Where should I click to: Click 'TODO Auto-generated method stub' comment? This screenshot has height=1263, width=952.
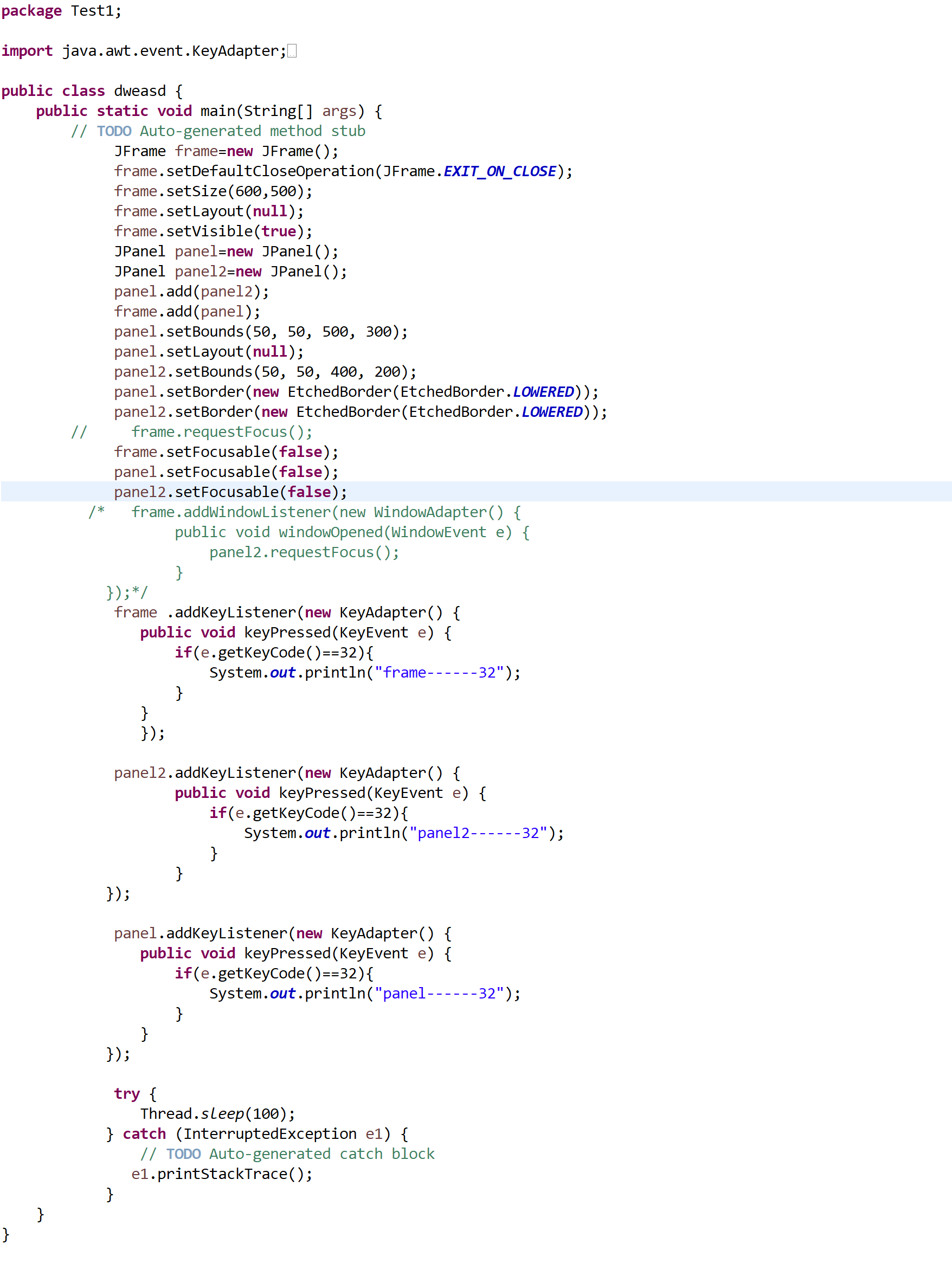click(231, 131)
